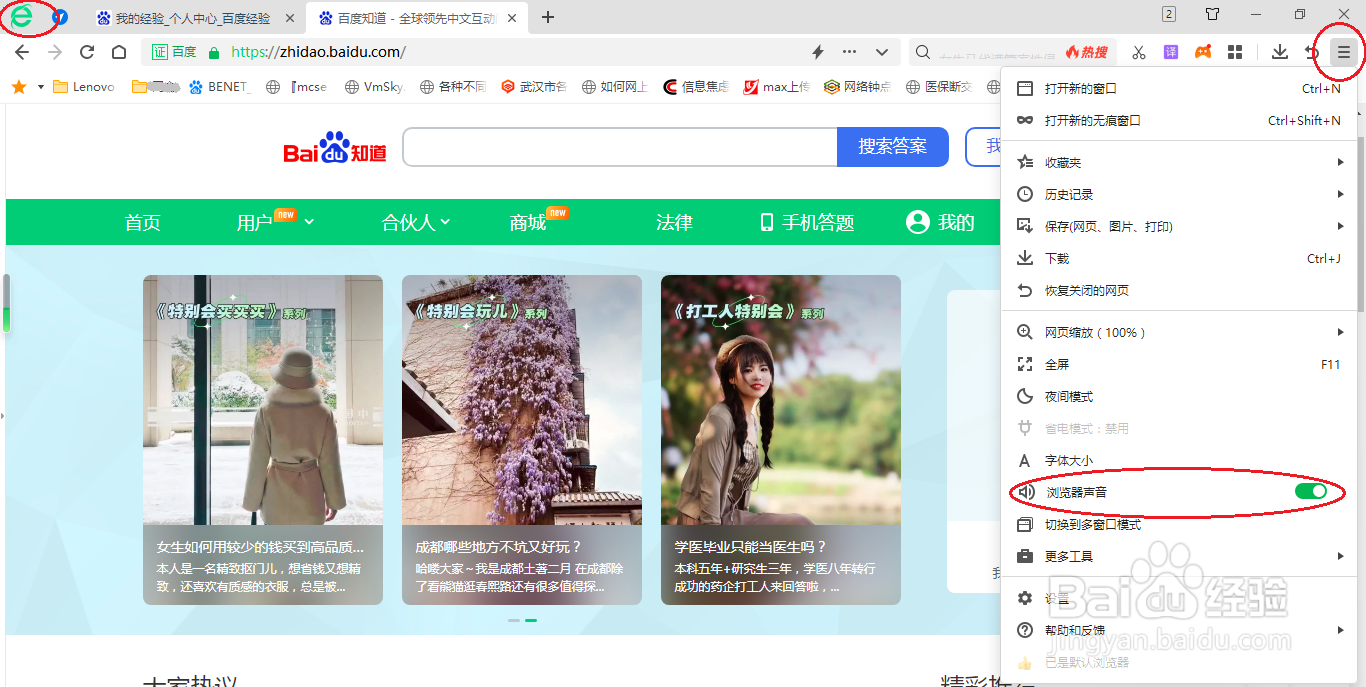Expand the 历史记录 submenu
This screenshot has width=1366, height=687.
[x=1178, y=195]
